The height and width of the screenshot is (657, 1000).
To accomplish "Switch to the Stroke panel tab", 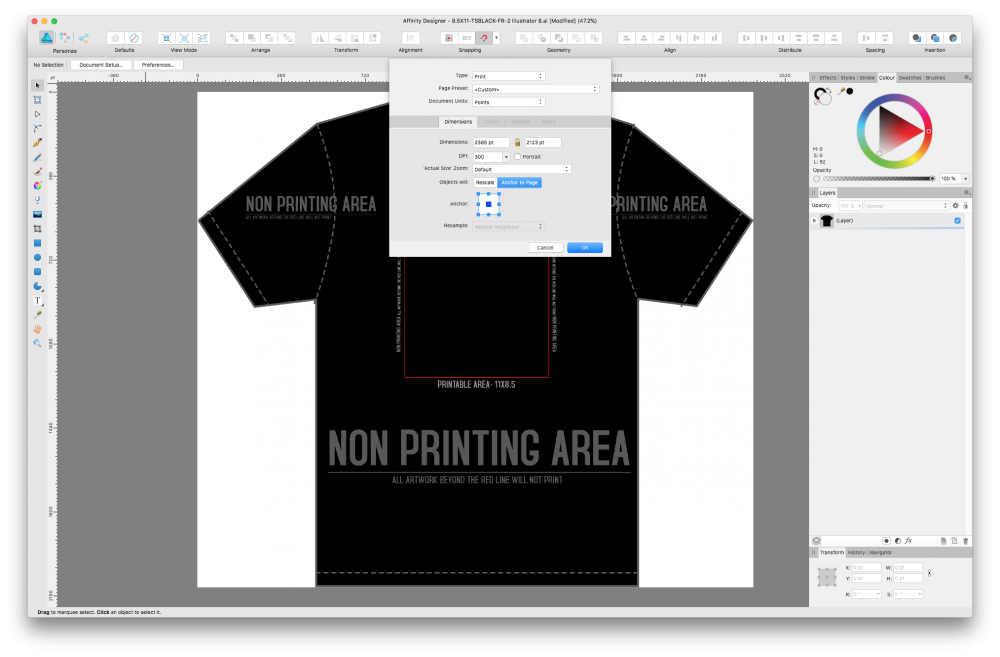I will tap(867, 78).
